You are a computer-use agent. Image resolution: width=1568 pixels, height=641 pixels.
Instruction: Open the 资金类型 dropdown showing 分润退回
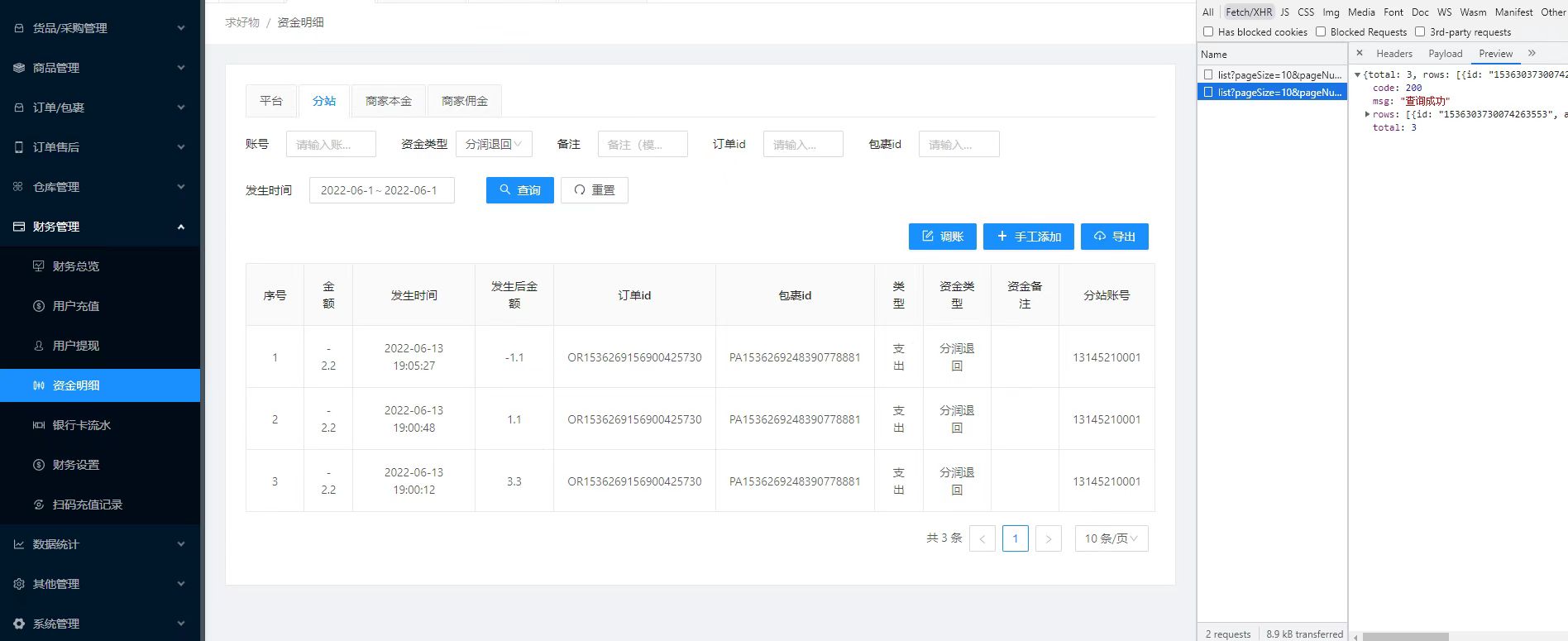494,144
